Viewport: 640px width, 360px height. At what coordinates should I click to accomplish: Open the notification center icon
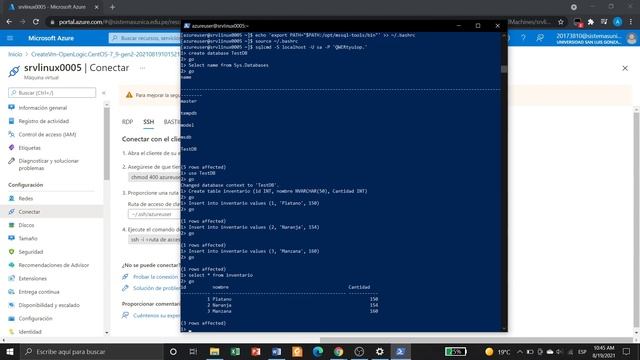627,351
